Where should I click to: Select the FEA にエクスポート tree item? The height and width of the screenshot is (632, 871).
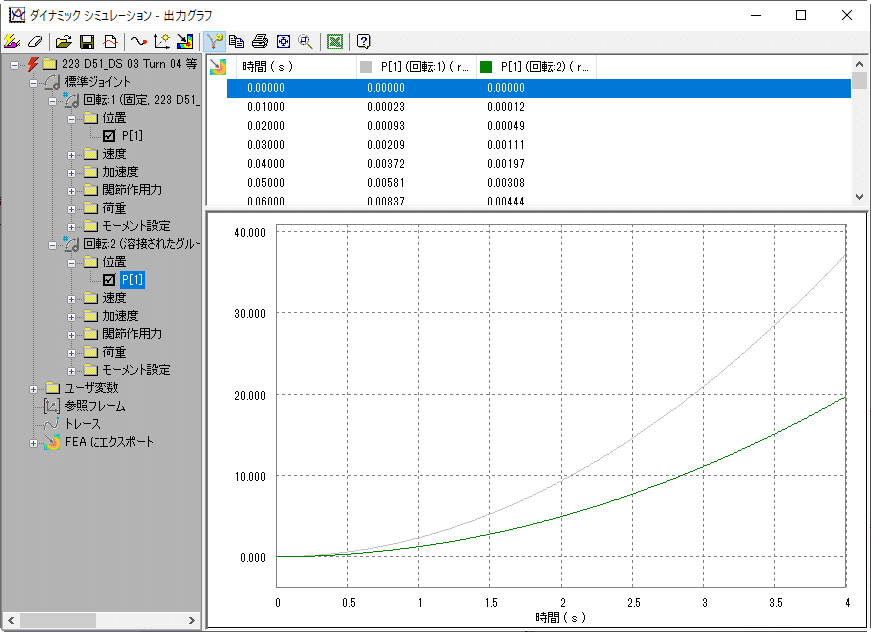(109, 442)
